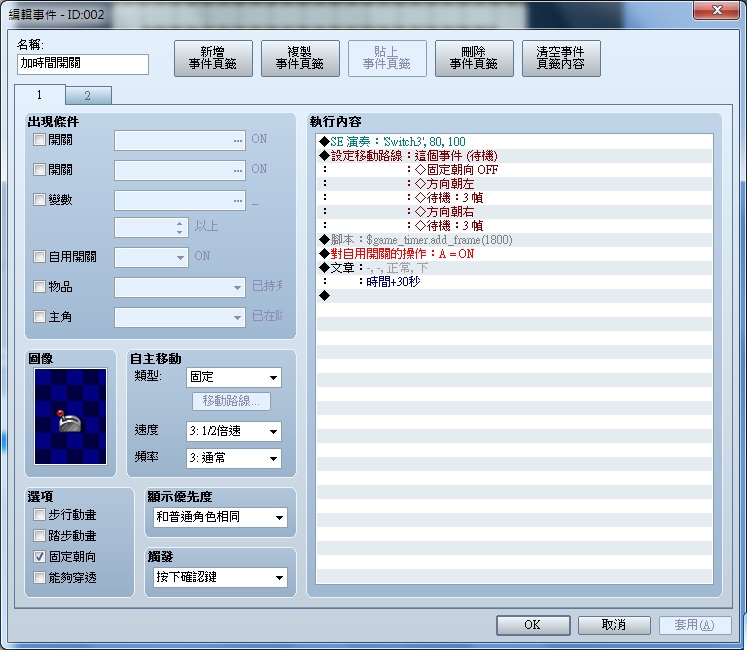The height and width of the screenshot is (650, 747).
Task: Enable the first 開關 condition checkbox
Action: 39,140
